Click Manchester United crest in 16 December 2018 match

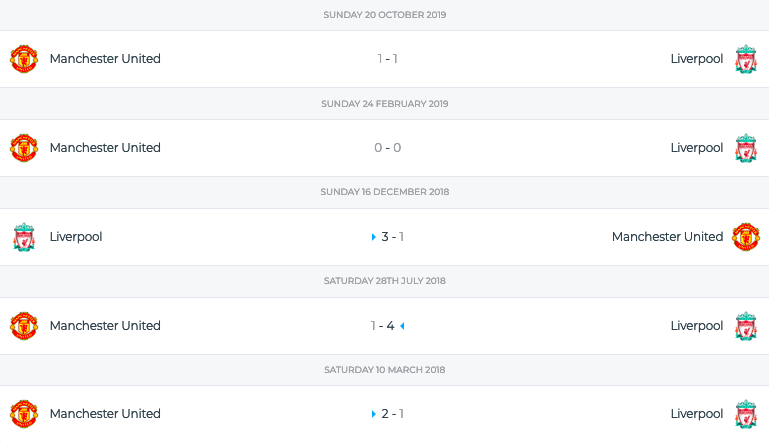coord(745,237)
